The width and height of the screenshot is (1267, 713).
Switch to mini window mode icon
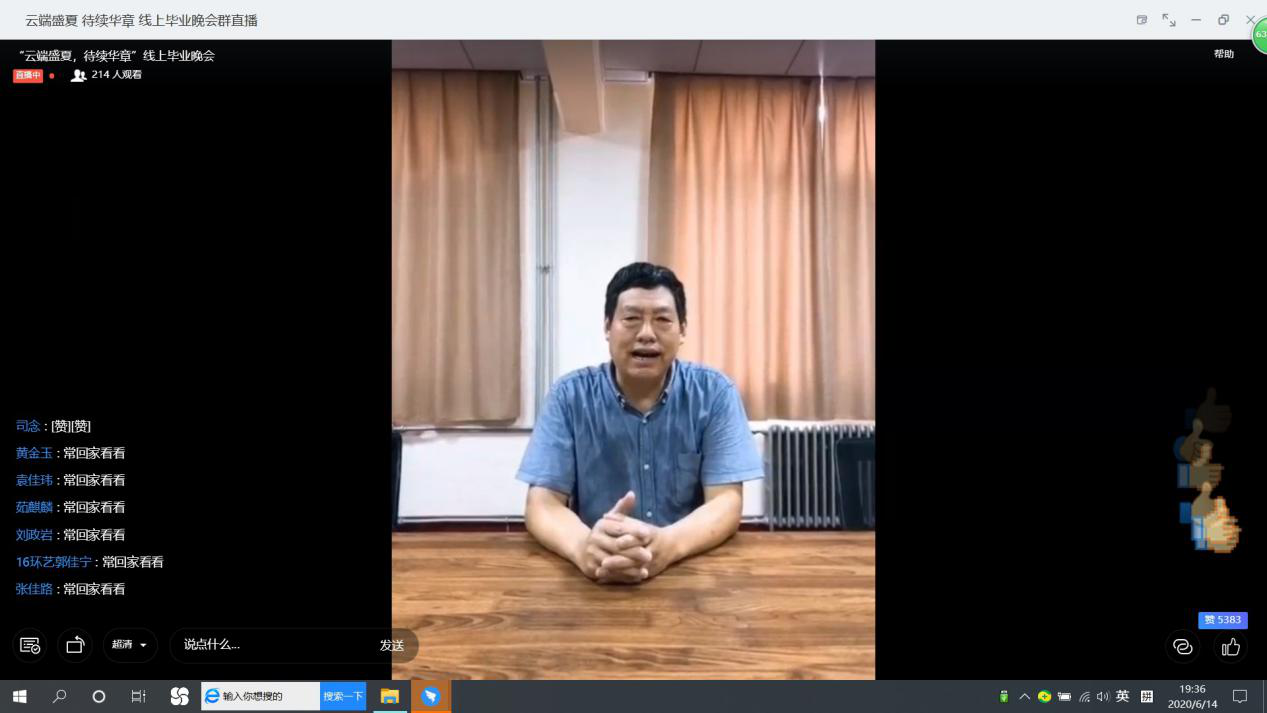(1142, 20)
